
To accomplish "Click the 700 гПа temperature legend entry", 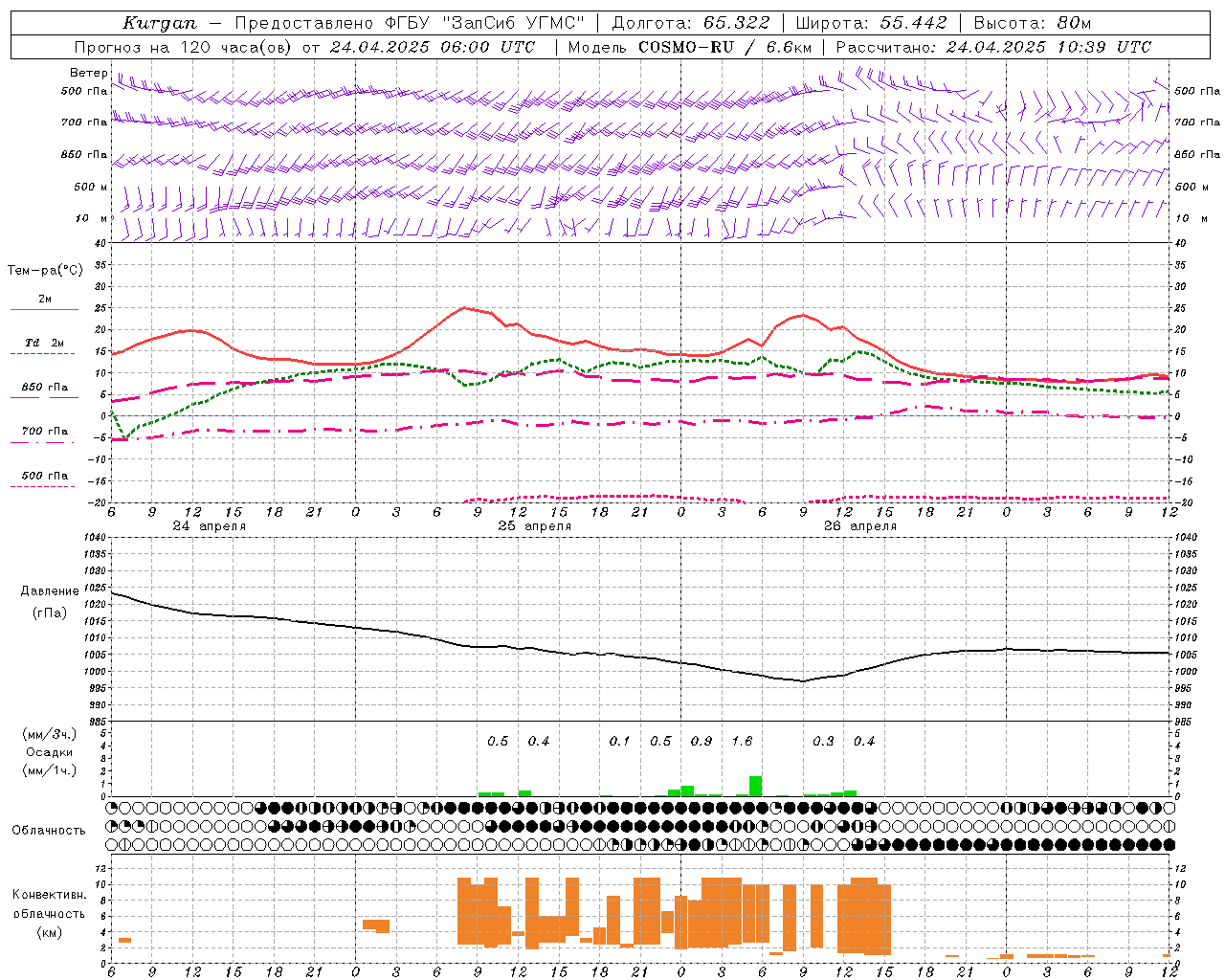I will coord(44,431).
